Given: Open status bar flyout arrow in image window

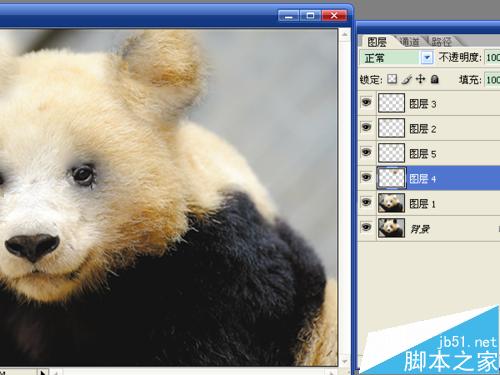Looking at the screenshot, I should (x=42, y=372).
